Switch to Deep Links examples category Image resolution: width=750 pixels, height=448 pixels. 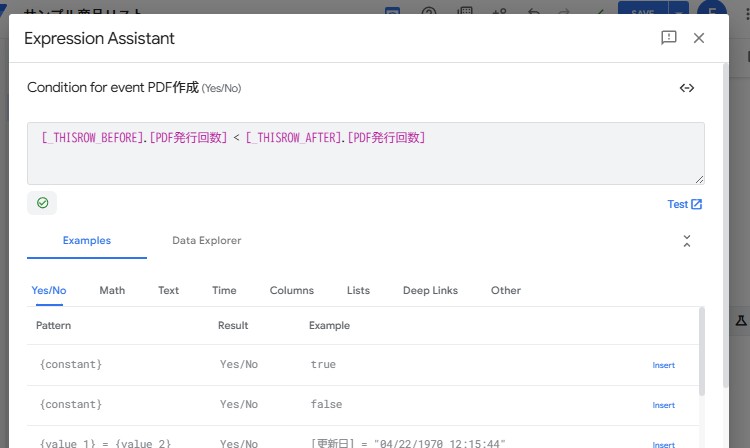pos(430,291)
